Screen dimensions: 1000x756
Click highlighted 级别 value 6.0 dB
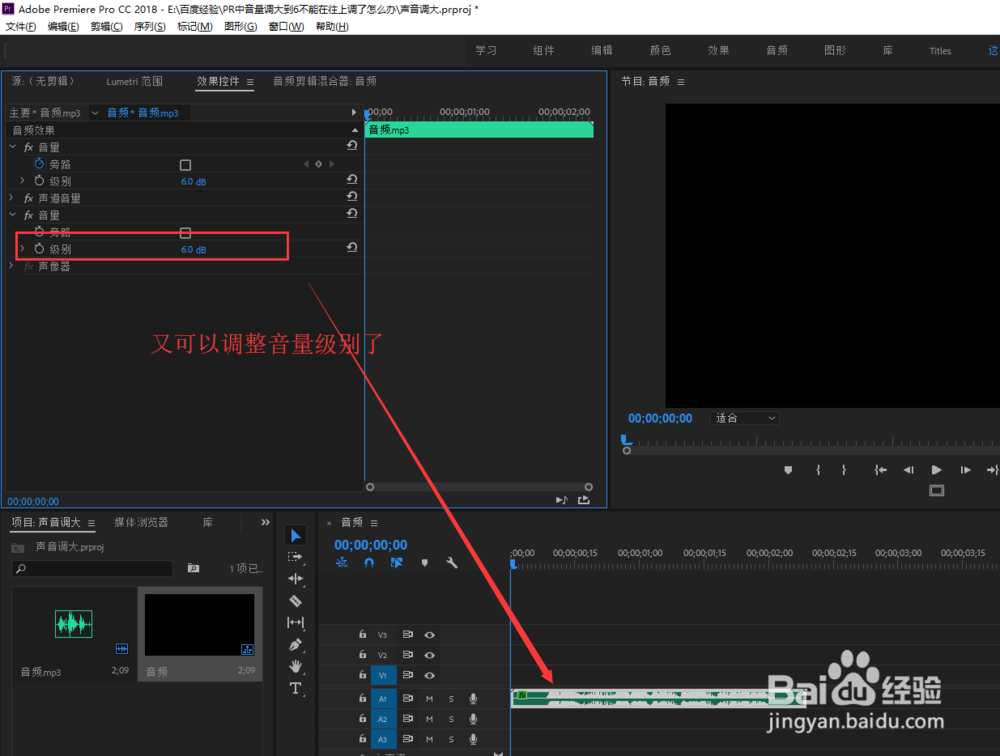point(193,249)
